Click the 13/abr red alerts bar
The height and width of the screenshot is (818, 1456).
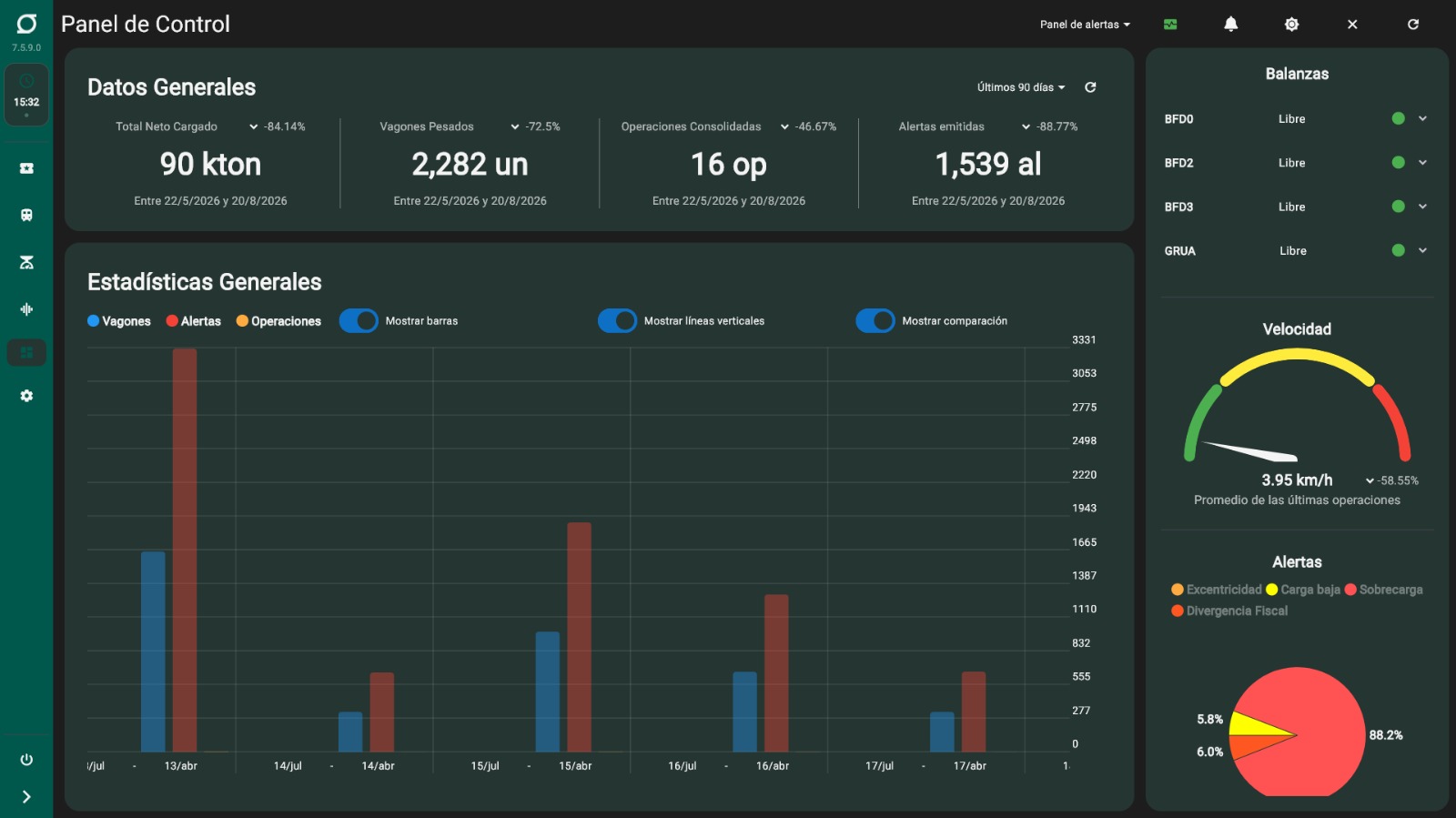coord(185,550)
